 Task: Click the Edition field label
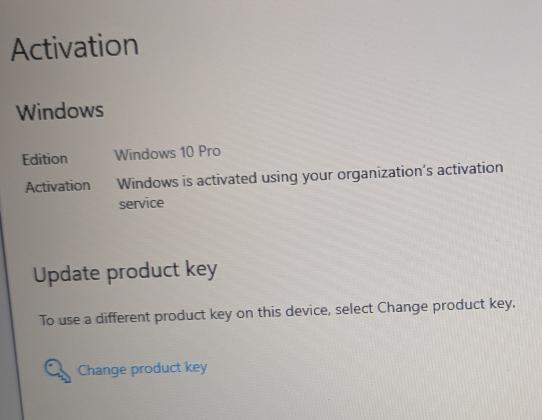45,159
